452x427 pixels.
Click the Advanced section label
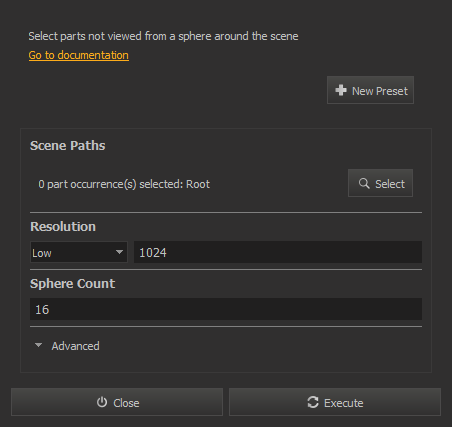tap(75, 346)
